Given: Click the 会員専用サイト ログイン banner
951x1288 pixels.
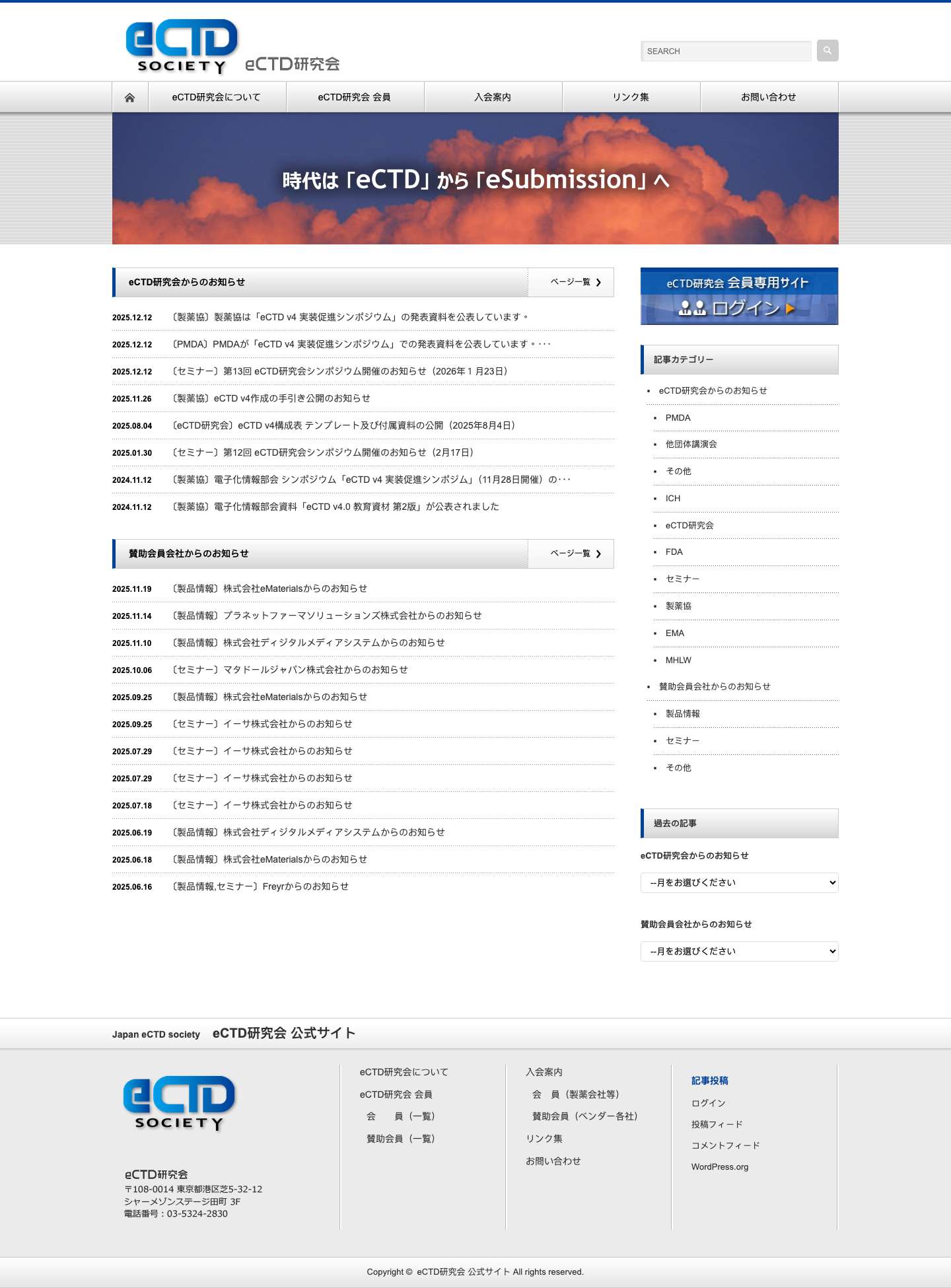Looking at the screenshot, I should pyautogui.click(x=740, y=296).
